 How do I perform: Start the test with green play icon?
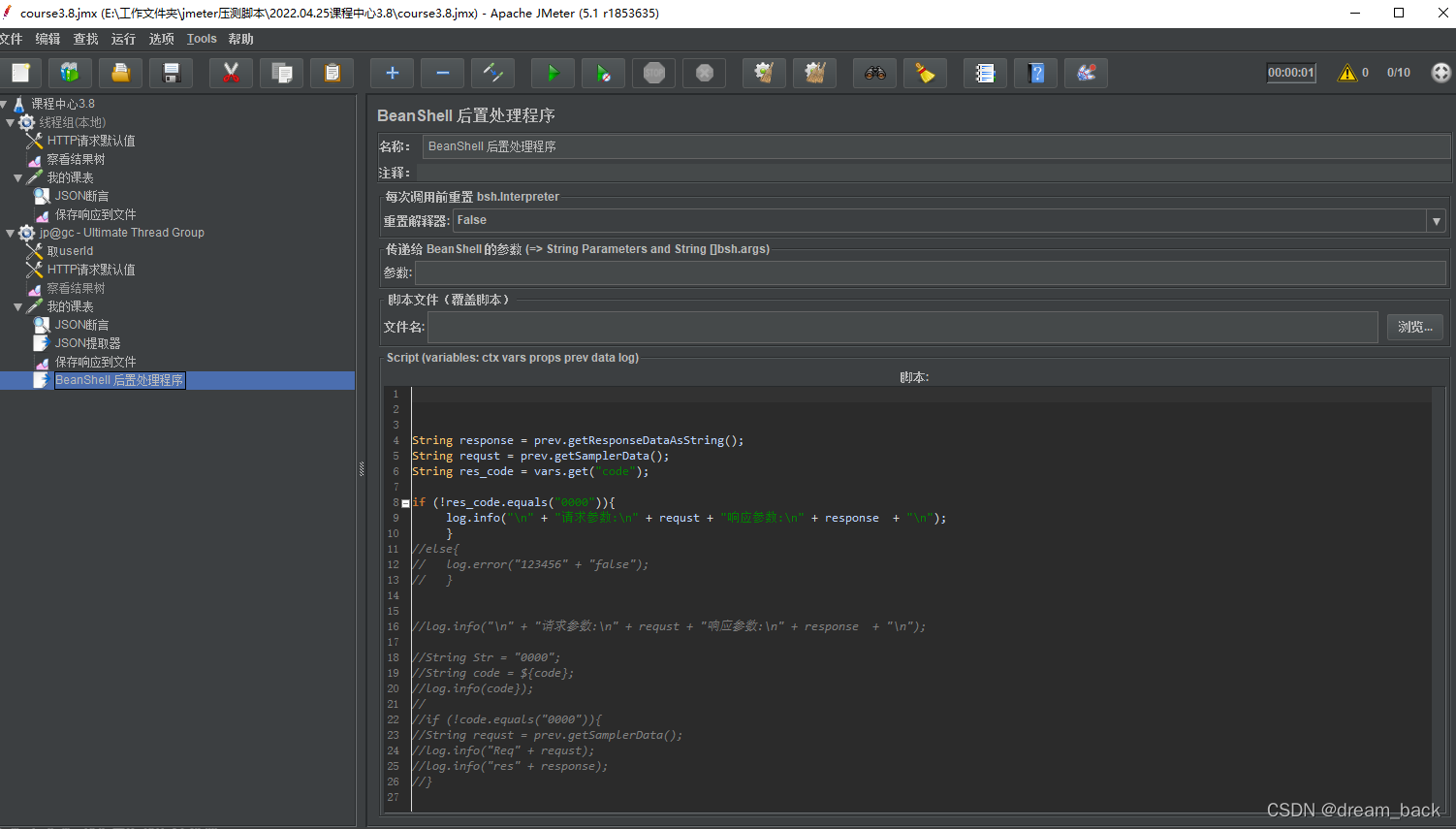(x=553, y=73)
